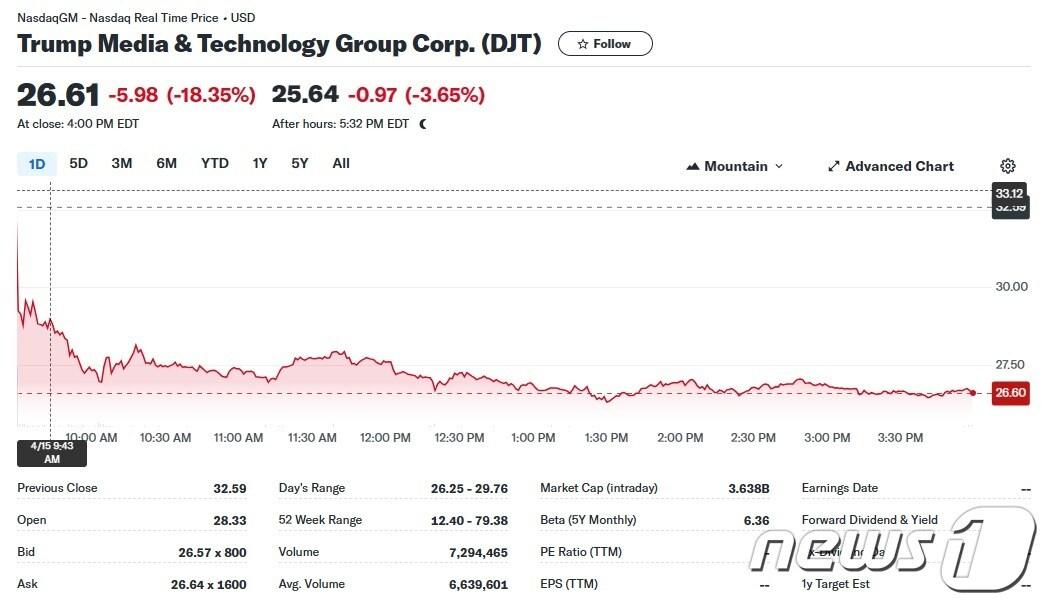Image resolution: width=1042 pixels, height=604 pixels.
Task: Expand the Mountain chart type dropdown
Action: point(735,166)
